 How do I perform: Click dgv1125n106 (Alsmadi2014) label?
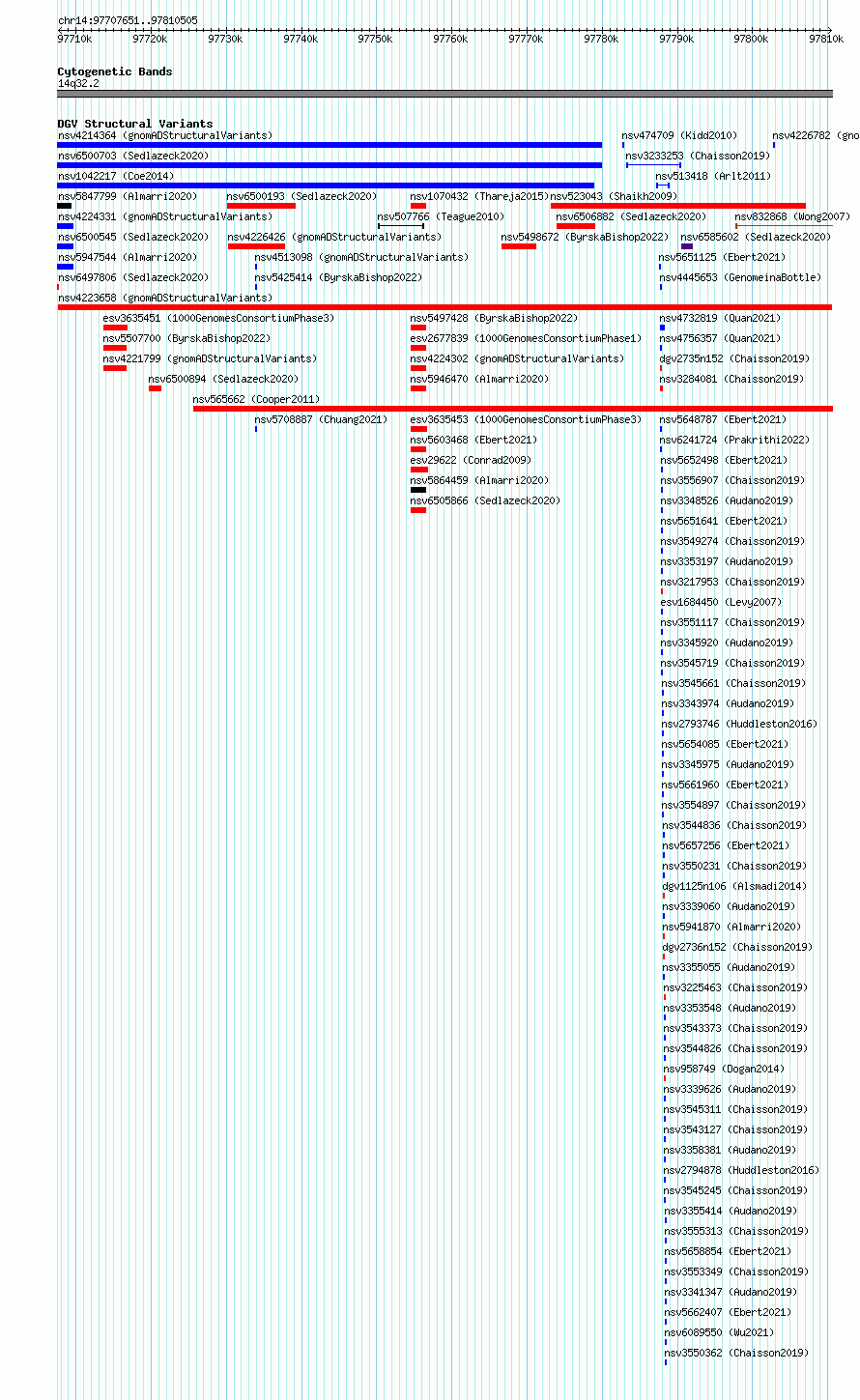click(x=734, y=887)
